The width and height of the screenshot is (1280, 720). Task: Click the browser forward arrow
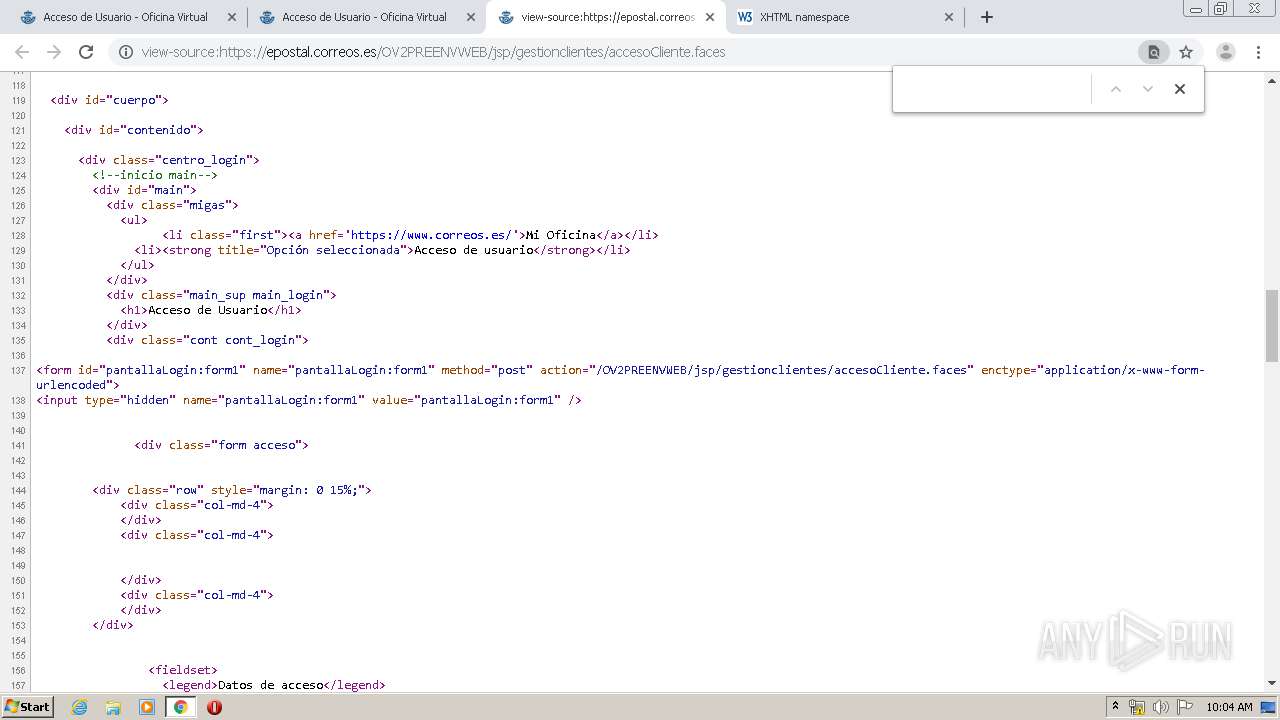click(54, 52)
